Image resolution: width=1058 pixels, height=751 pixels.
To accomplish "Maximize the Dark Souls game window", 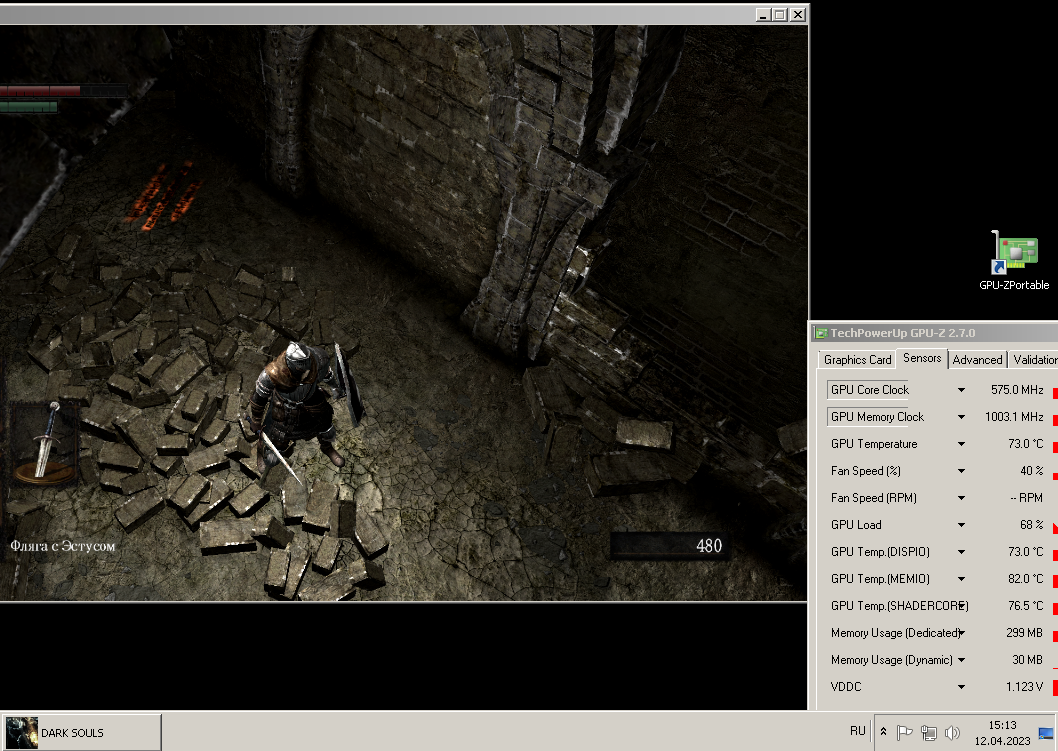I will [780, 14].
